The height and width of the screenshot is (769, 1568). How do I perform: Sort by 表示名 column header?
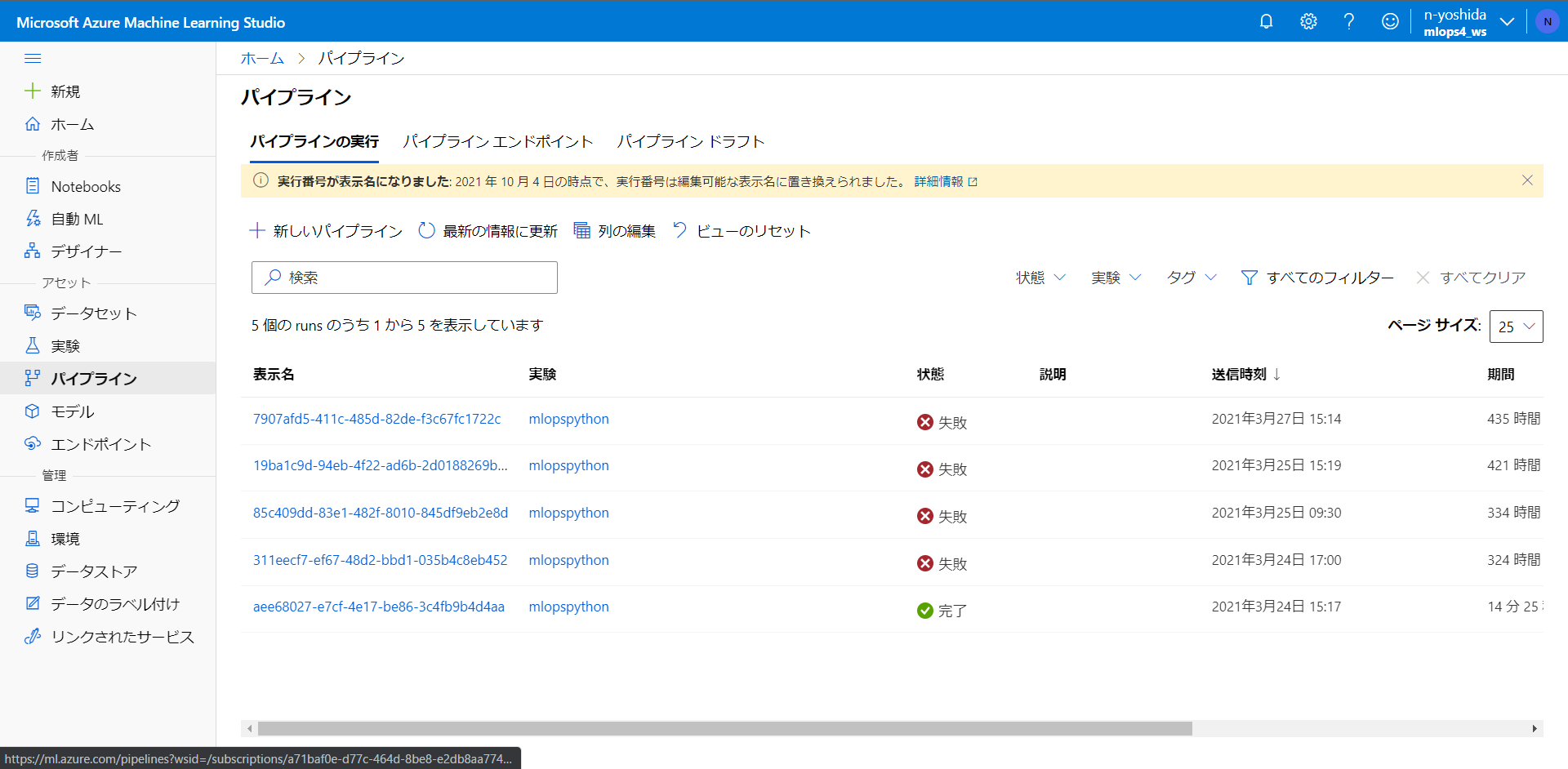(x=274, y=374)
